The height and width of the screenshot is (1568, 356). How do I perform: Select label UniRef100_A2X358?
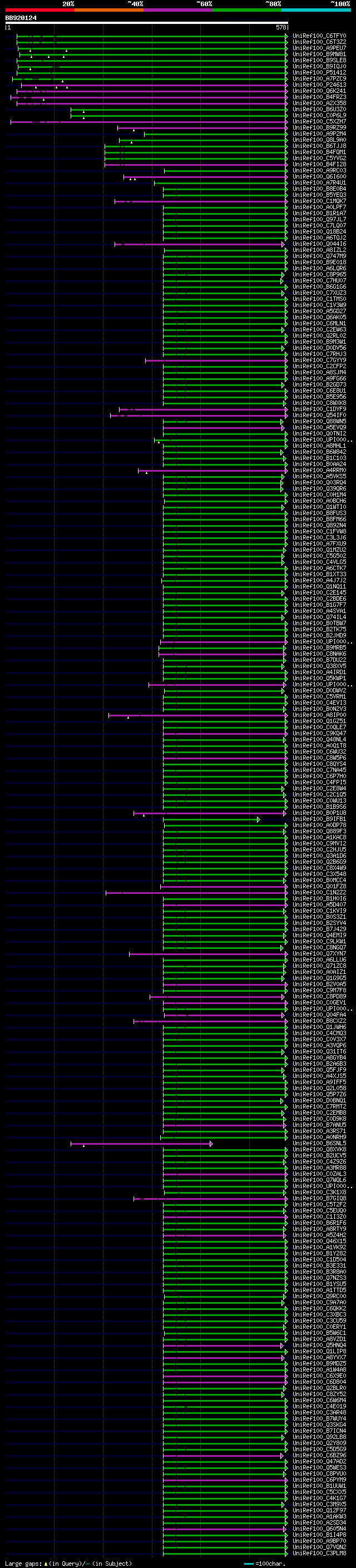click(319, 103)
